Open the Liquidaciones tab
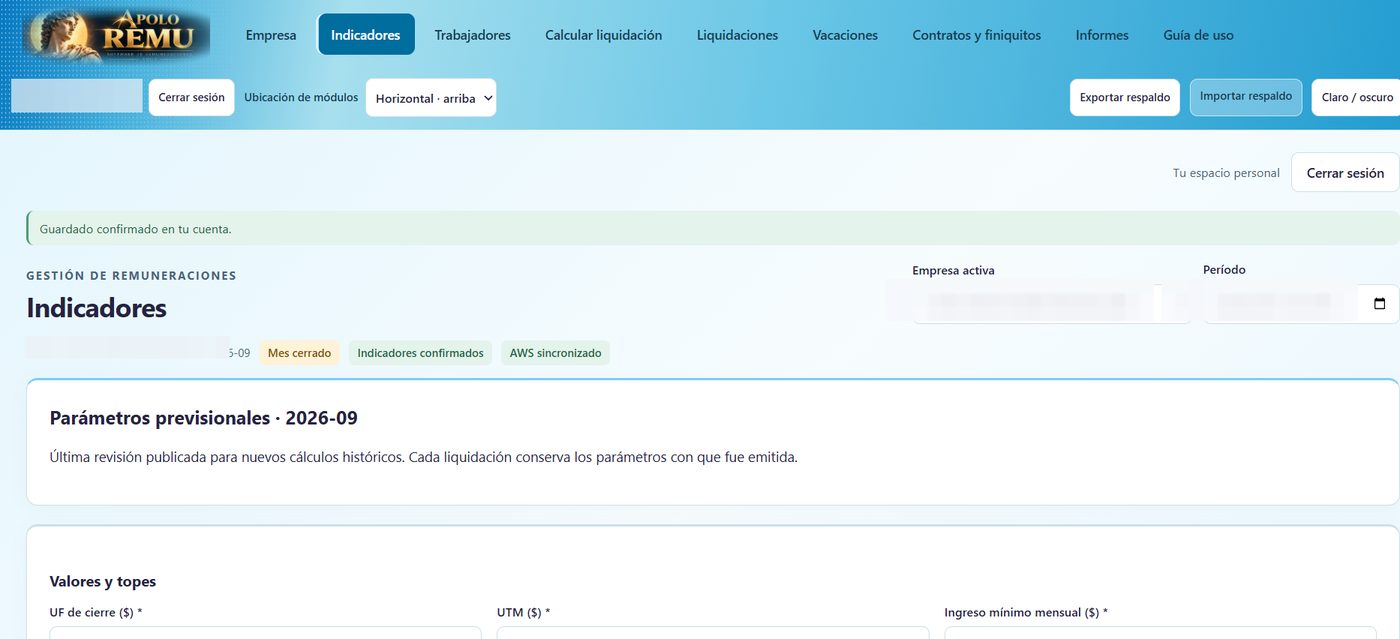1400x639 pixels. 737,35
